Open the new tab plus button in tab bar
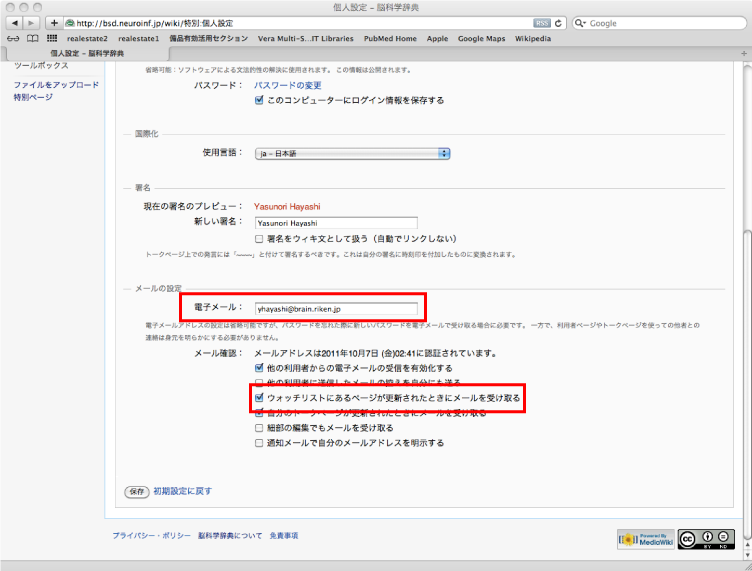The width and height of the screenshot is (752, 571). tap(743, 52)
